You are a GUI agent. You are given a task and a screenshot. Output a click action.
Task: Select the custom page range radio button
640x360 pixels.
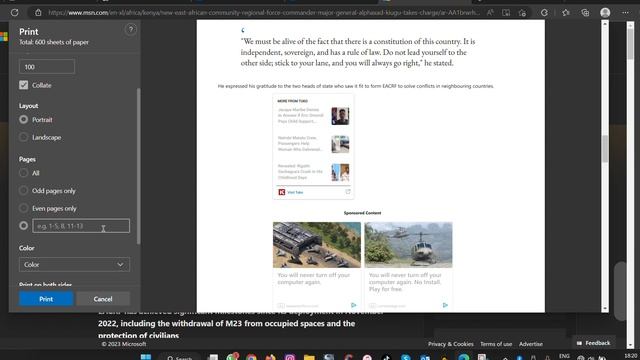[x=24, y=226]
